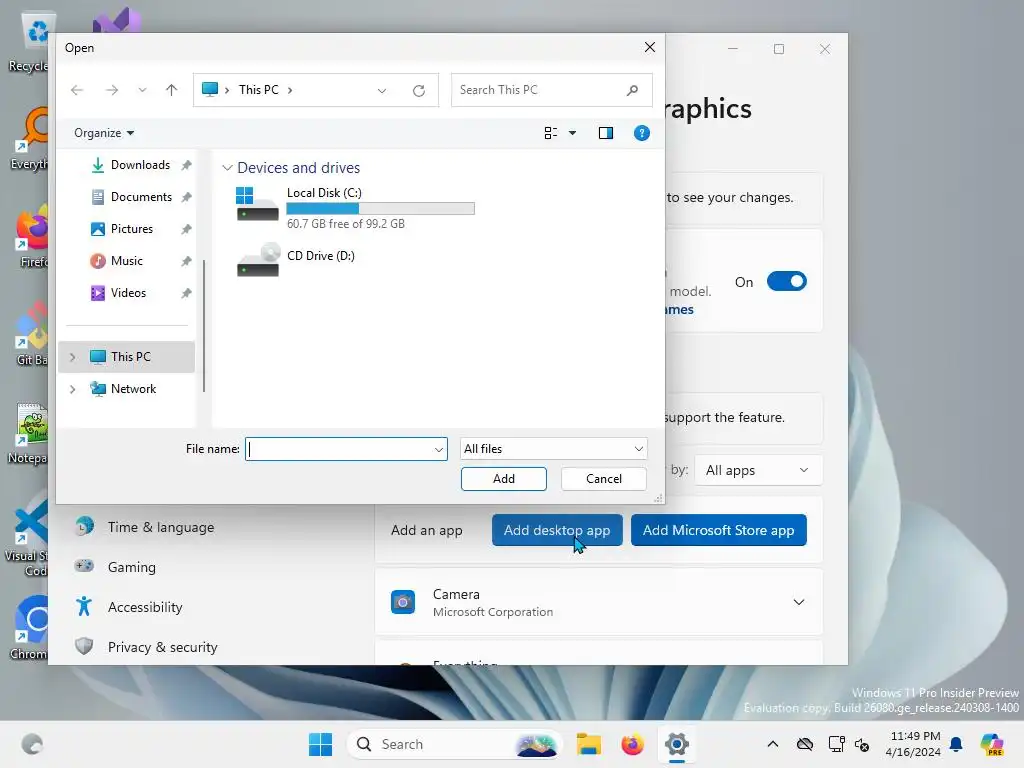Click the Search This PC field
This screenshot has width=1024, height=768.
coord(551,90)
